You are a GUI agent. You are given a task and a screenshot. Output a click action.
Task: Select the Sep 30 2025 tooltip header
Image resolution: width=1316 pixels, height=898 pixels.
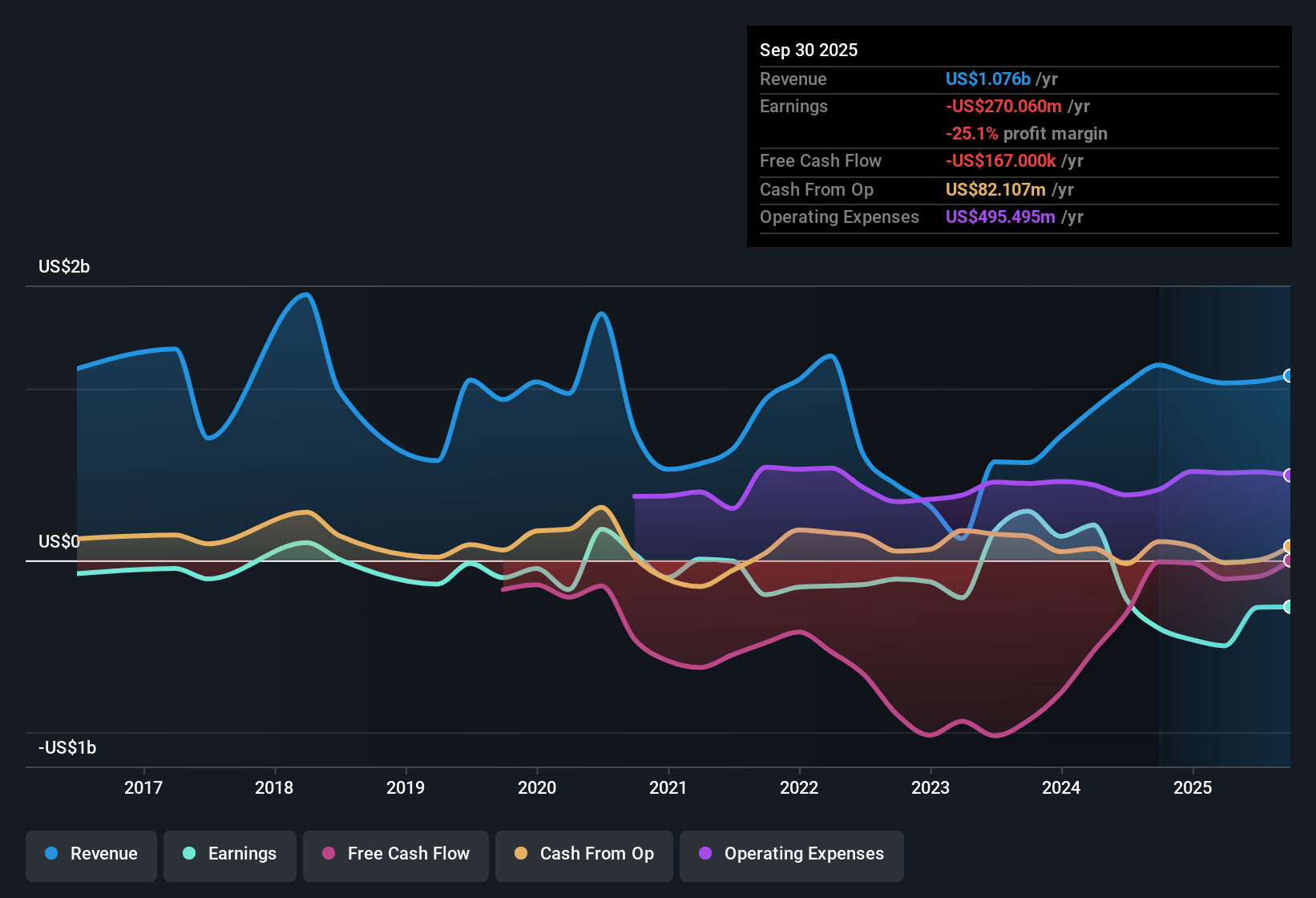(x=809, y=50)
